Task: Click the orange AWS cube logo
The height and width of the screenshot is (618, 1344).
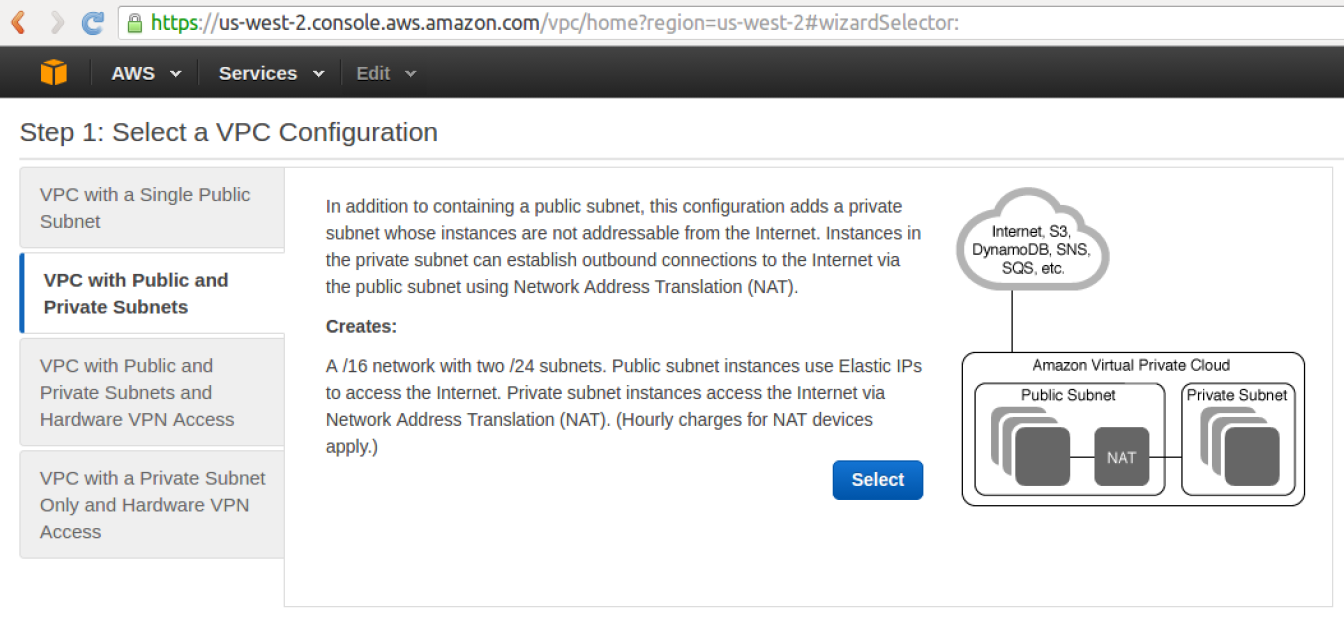Action: [x=53, y=71]
